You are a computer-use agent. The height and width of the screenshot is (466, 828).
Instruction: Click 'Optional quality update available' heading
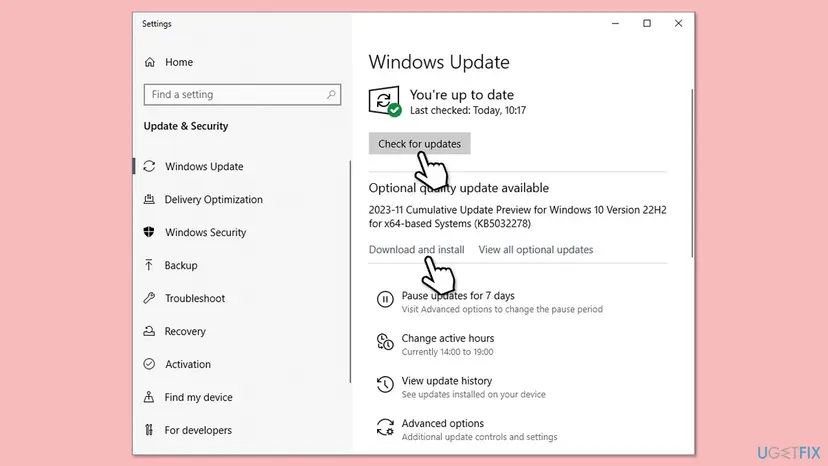click(458, 188)
